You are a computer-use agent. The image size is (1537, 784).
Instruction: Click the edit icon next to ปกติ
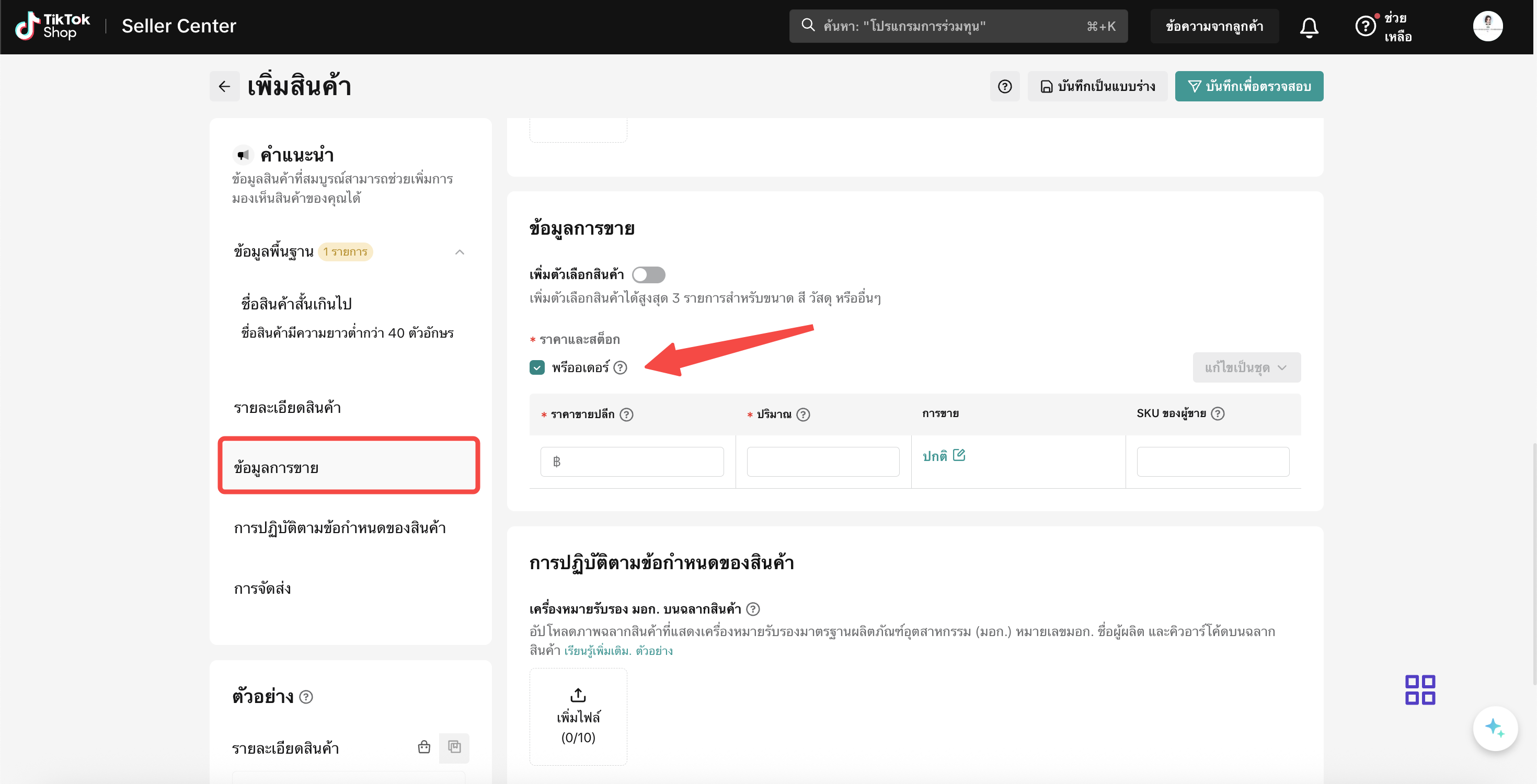coord(959,455)
